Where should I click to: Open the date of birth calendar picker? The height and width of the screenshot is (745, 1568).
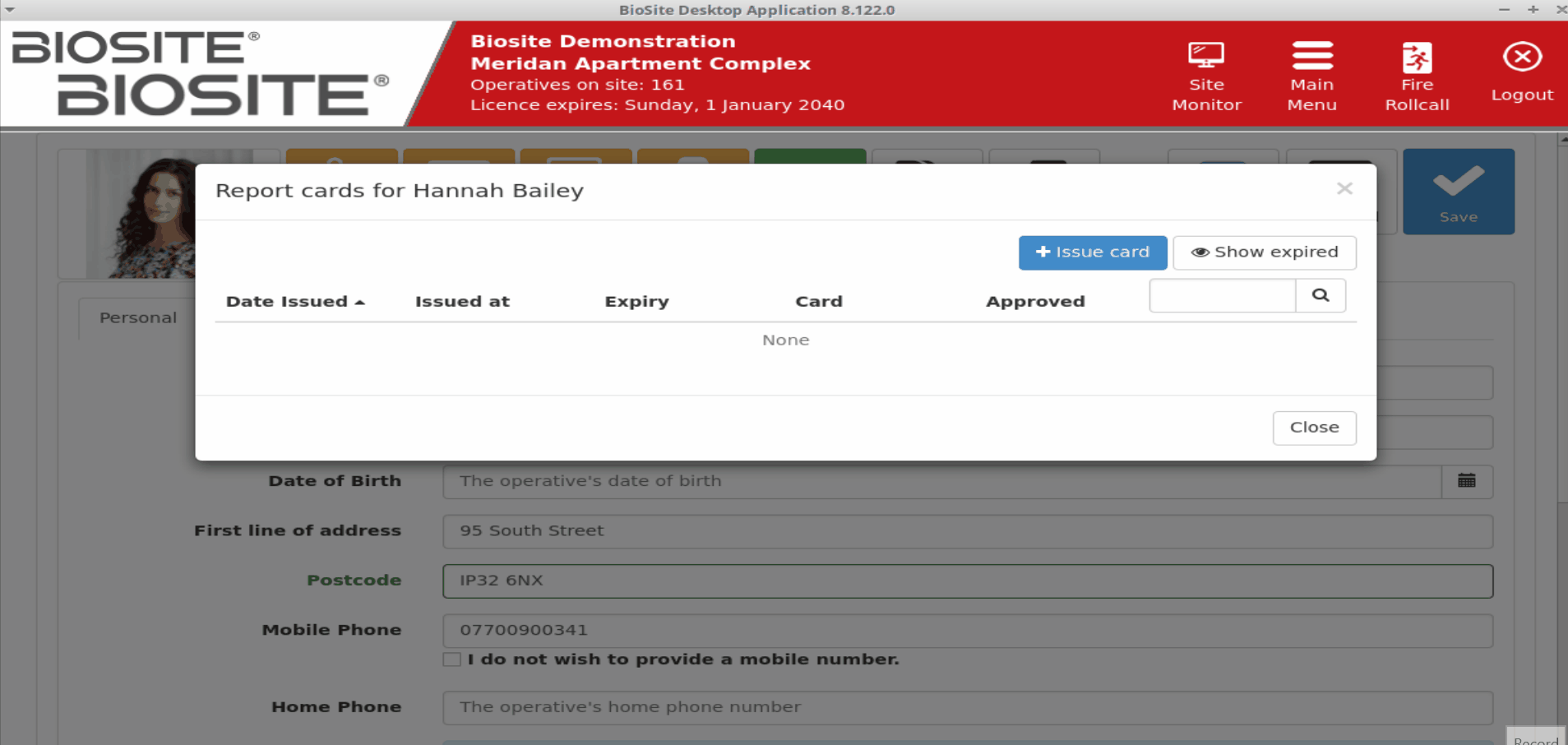click(1466, 481)
